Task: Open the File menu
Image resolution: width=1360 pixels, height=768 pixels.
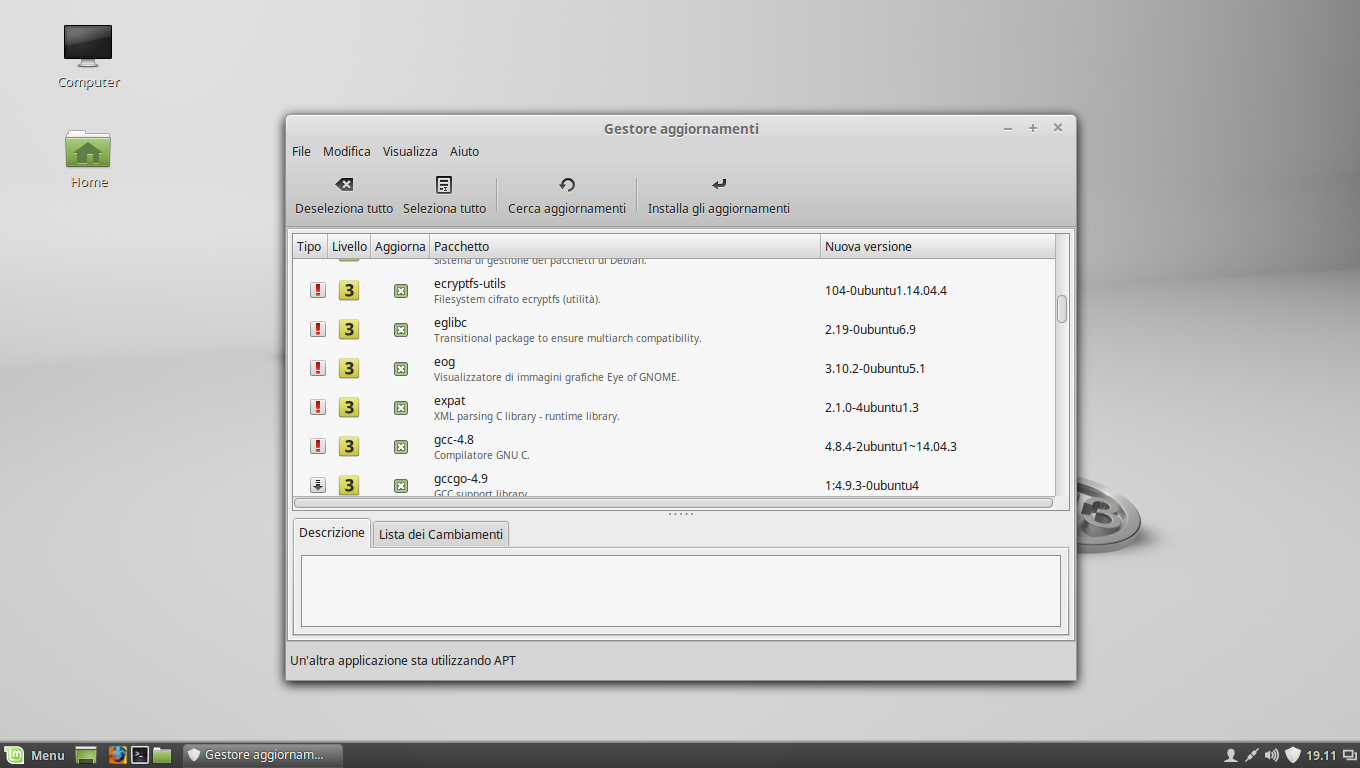Action: click(301, 152)
